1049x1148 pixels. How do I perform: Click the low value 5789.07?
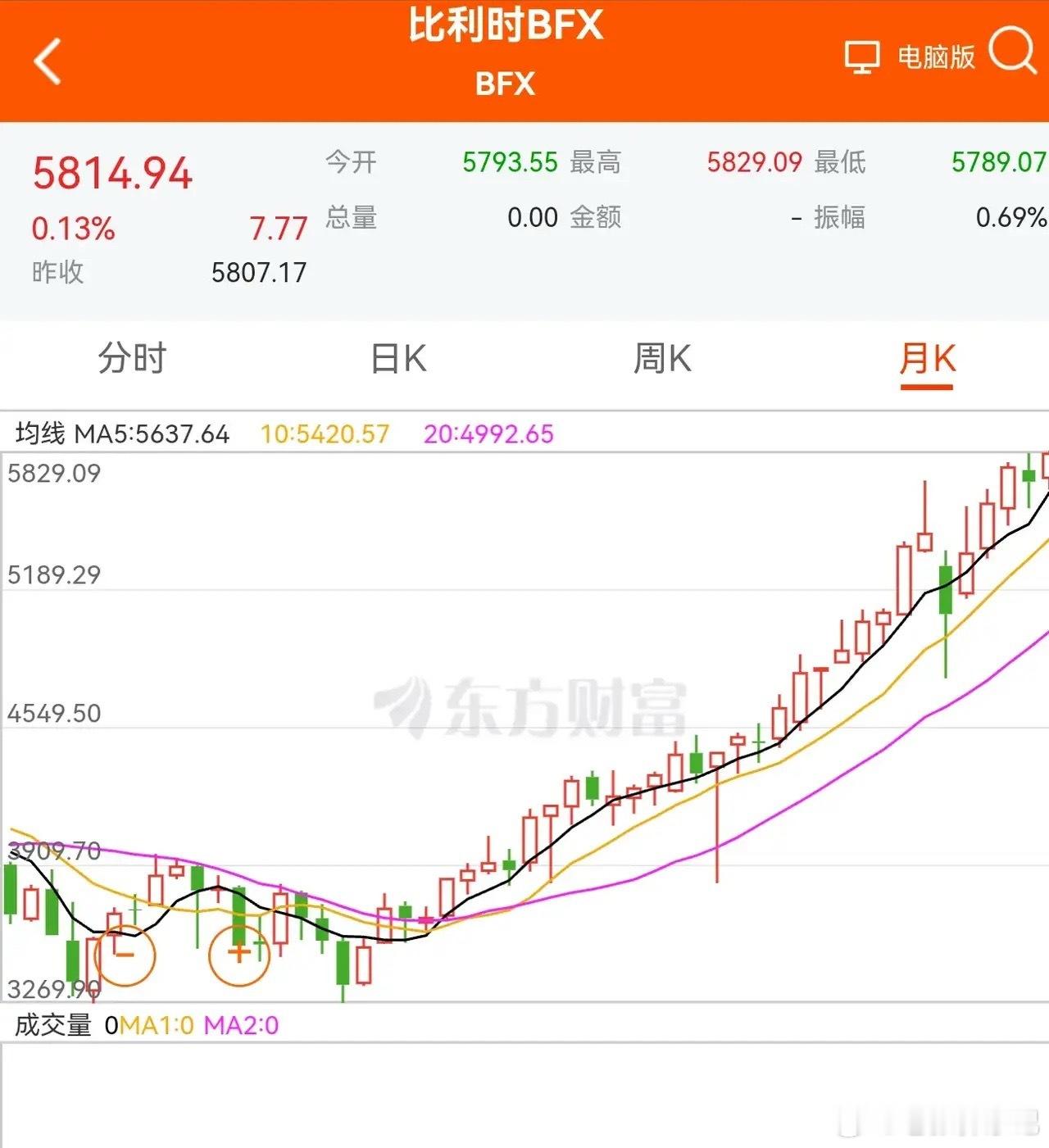click(x=998, y=162)
